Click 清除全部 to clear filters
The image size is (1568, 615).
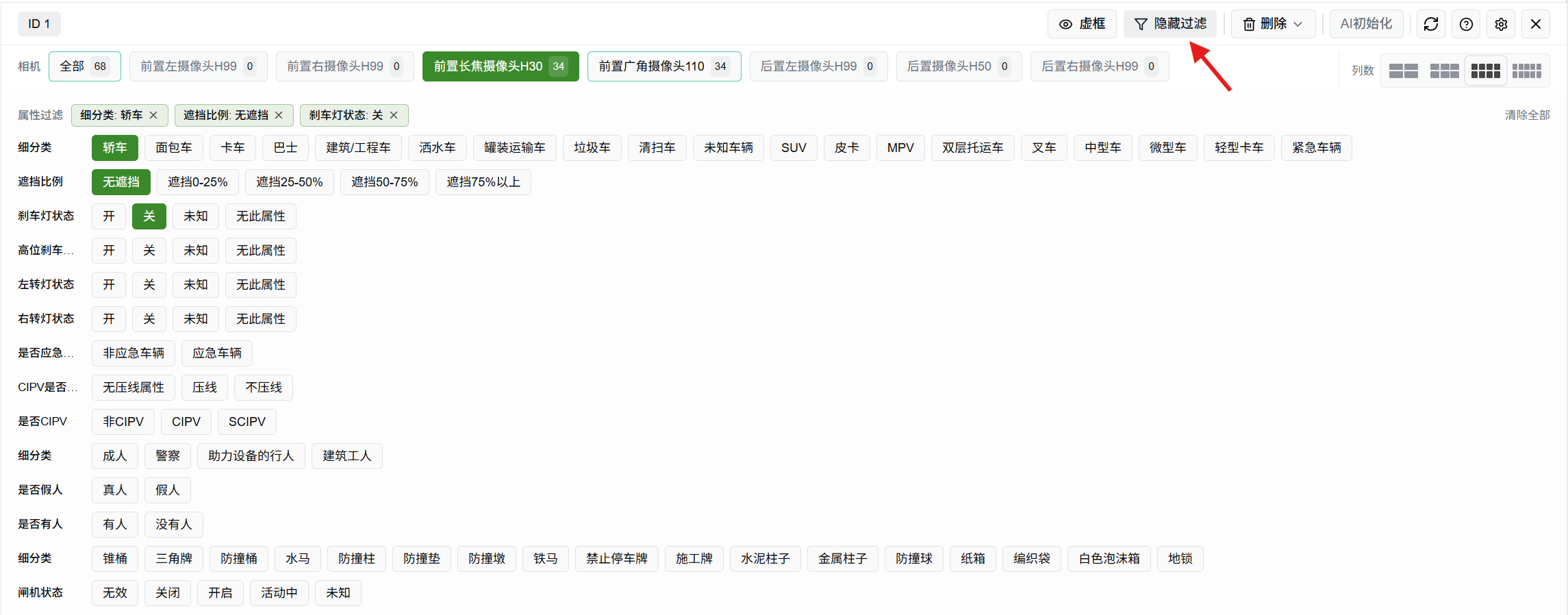(x=1527, y=115)
